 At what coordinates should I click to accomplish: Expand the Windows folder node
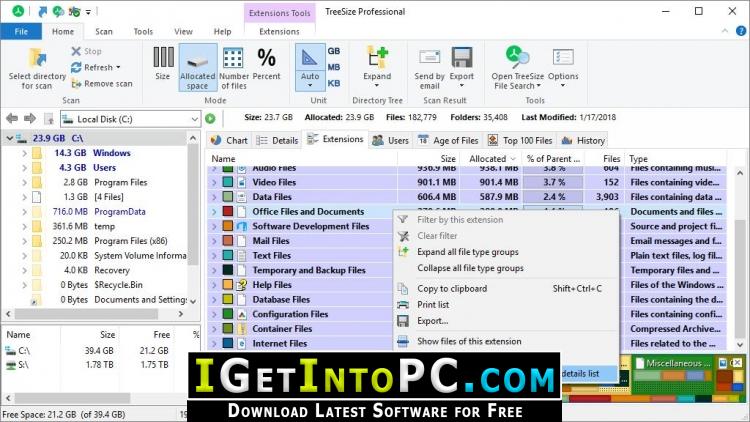click(x=24, y=153)
